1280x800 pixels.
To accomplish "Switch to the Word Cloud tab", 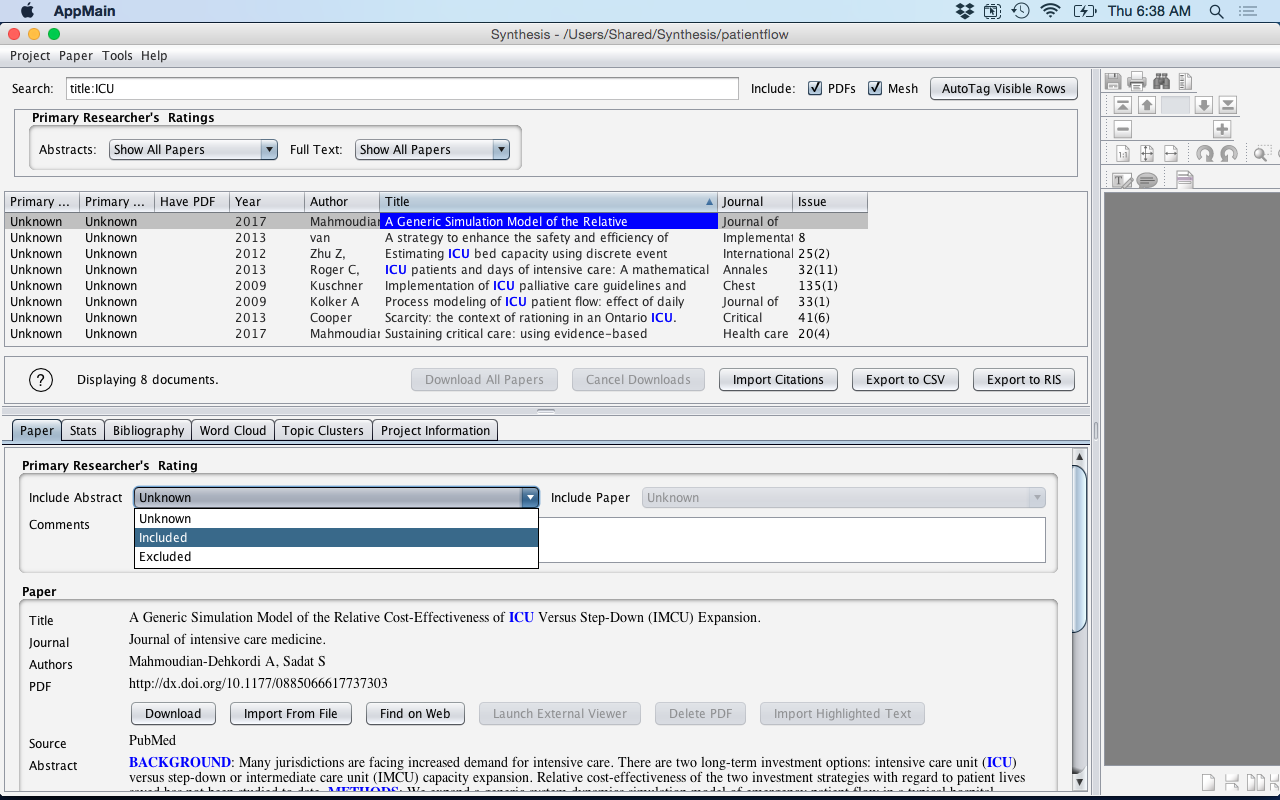I will [x=232, y=430].
